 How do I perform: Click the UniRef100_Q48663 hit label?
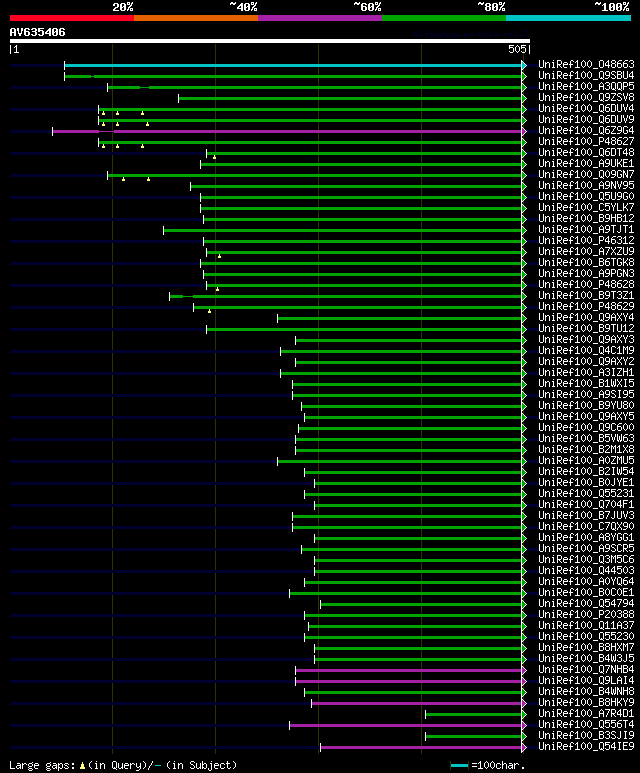tap(586, 65)
